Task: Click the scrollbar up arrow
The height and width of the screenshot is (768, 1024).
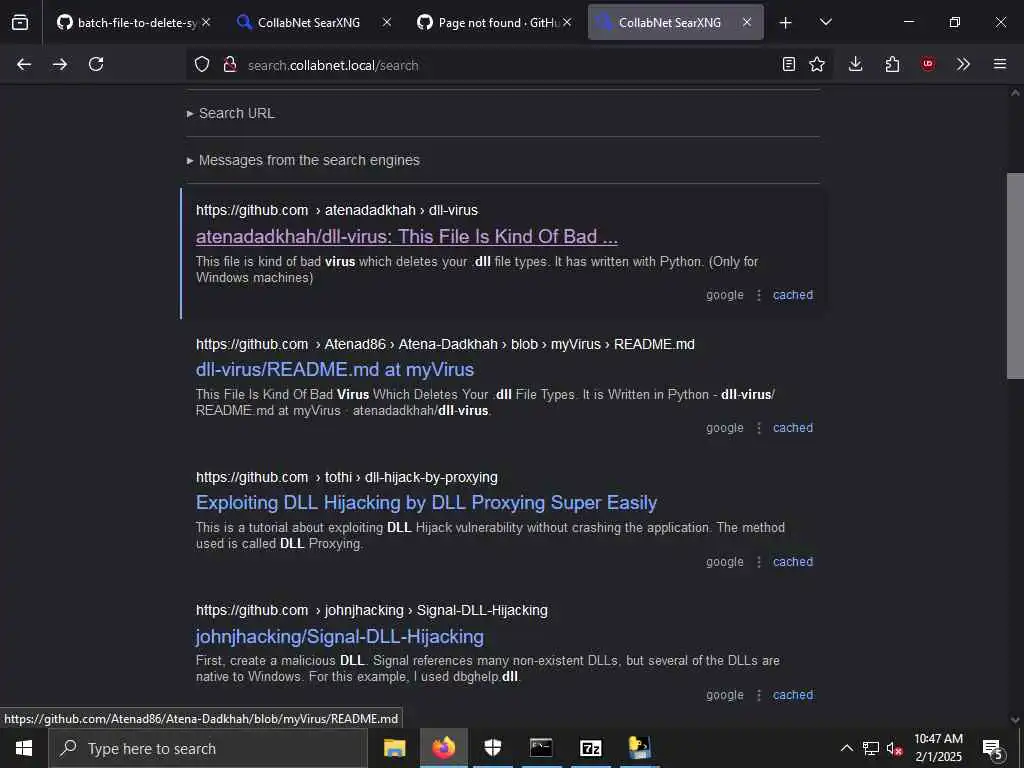Action: click(1015, 93)
